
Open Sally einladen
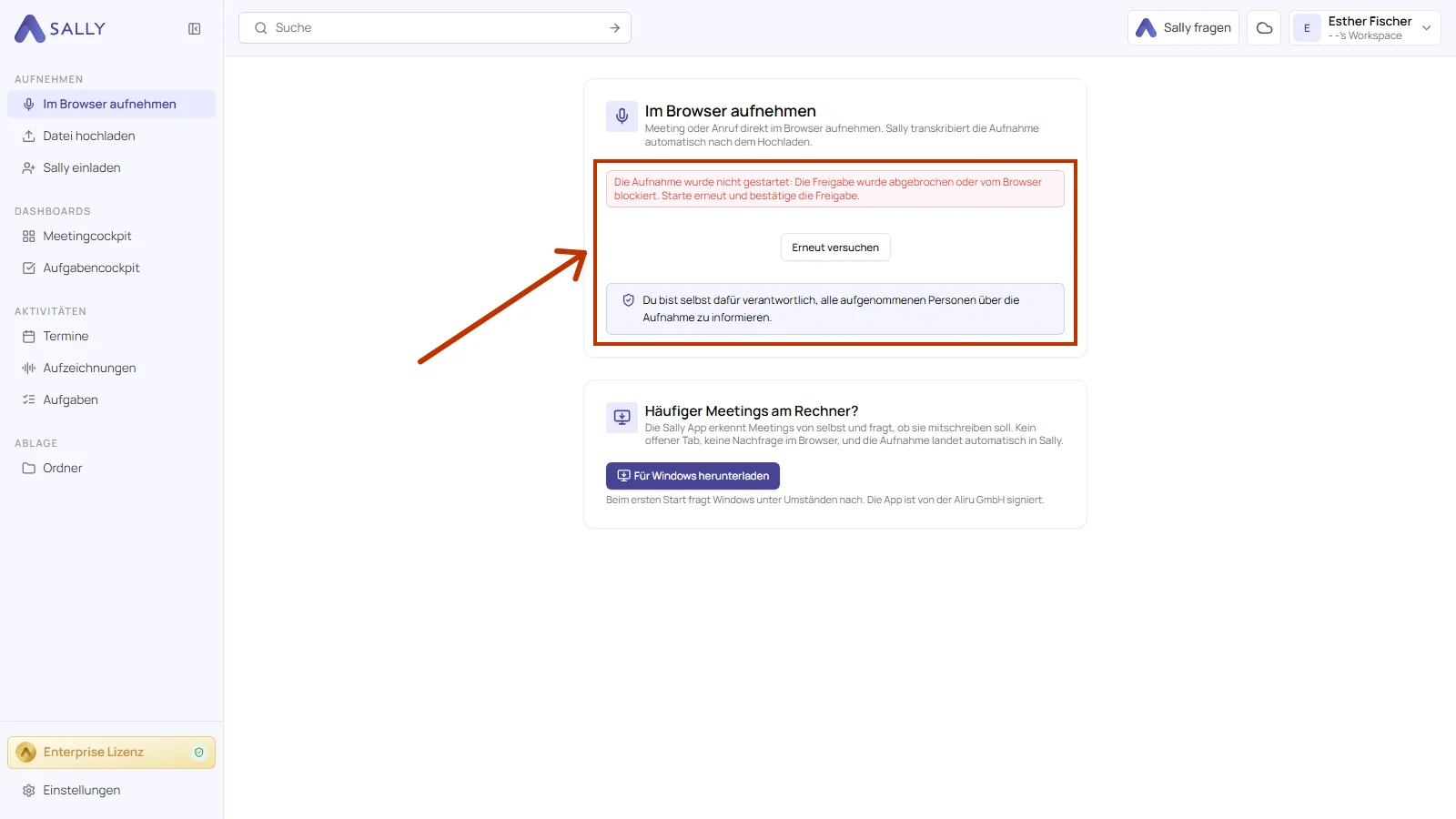[111, 167]
